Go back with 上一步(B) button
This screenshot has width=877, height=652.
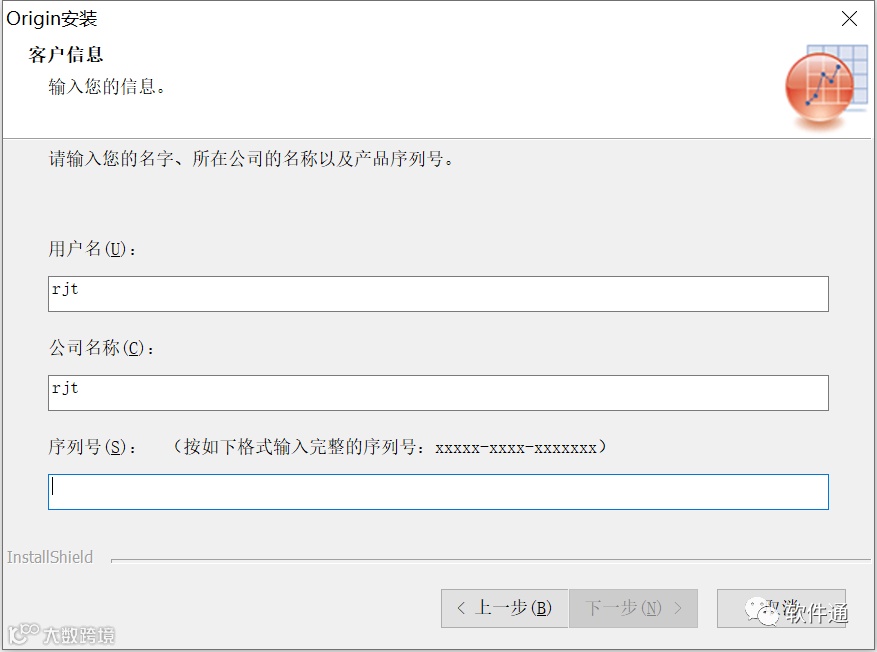[504, 608]
